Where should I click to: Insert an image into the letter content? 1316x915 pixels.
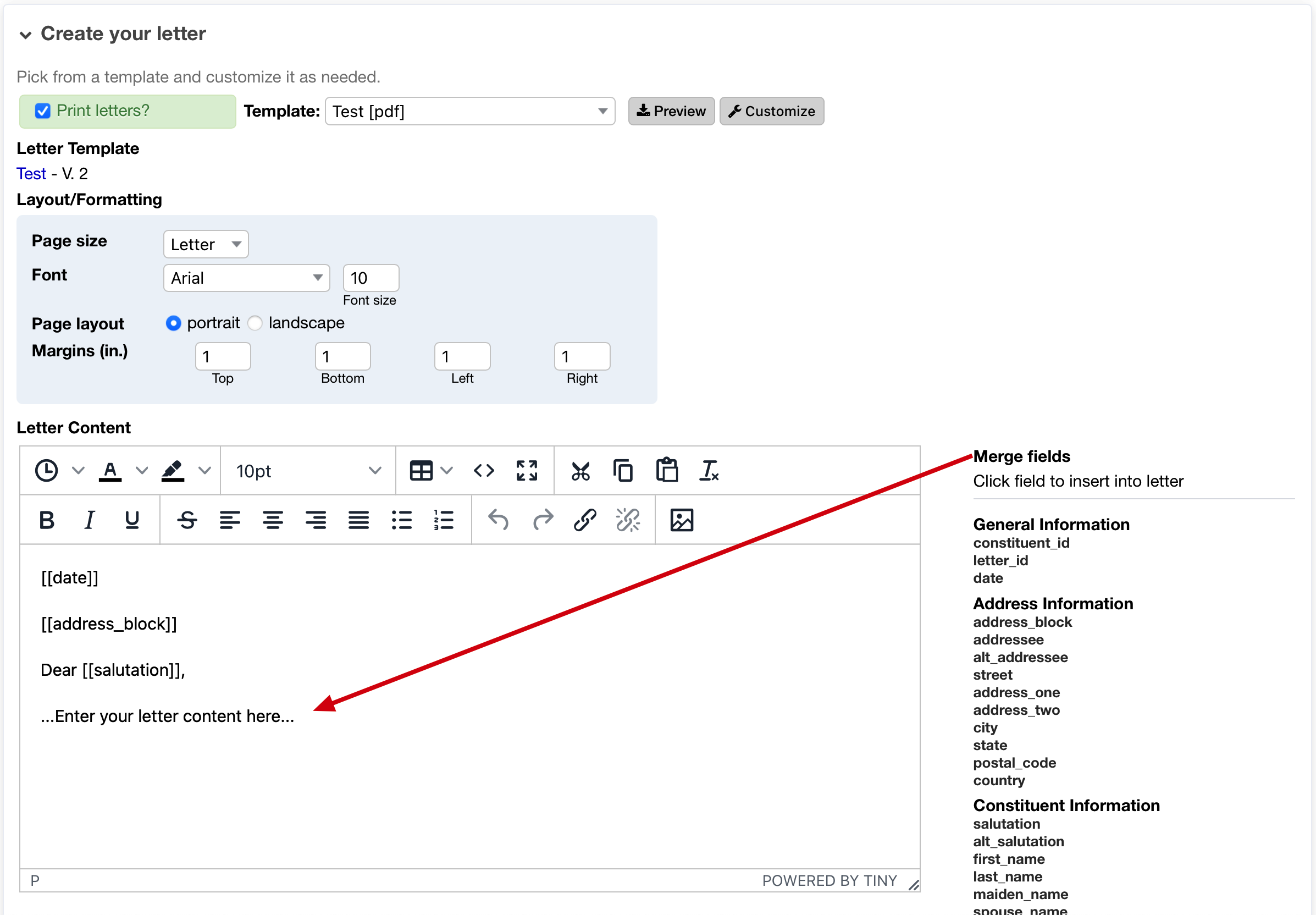(682, 520)
